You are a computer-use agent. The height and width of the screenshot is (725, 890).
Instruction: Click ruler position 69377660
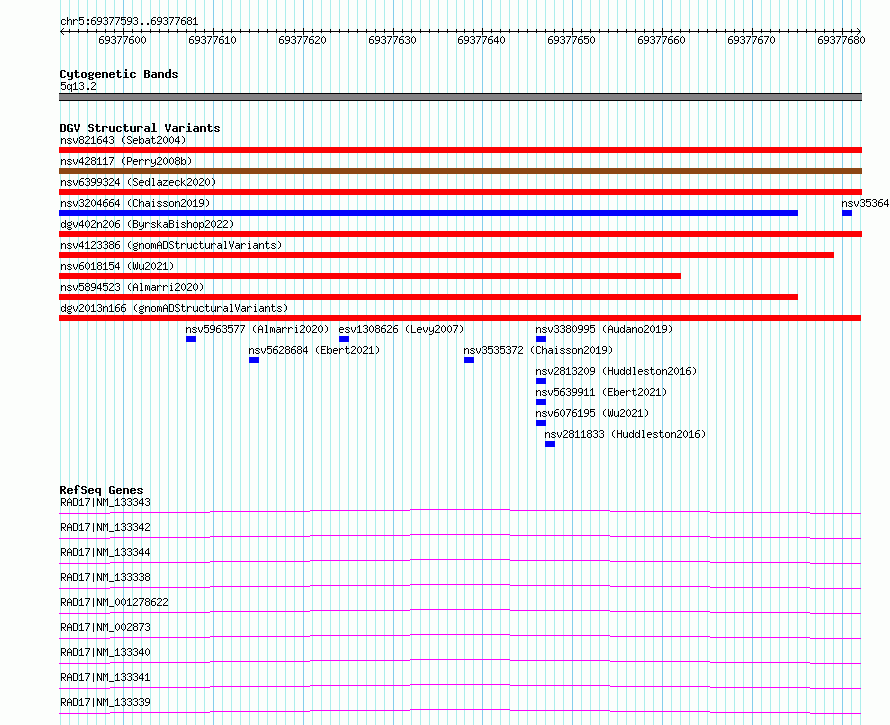click(x=661, y=40)
